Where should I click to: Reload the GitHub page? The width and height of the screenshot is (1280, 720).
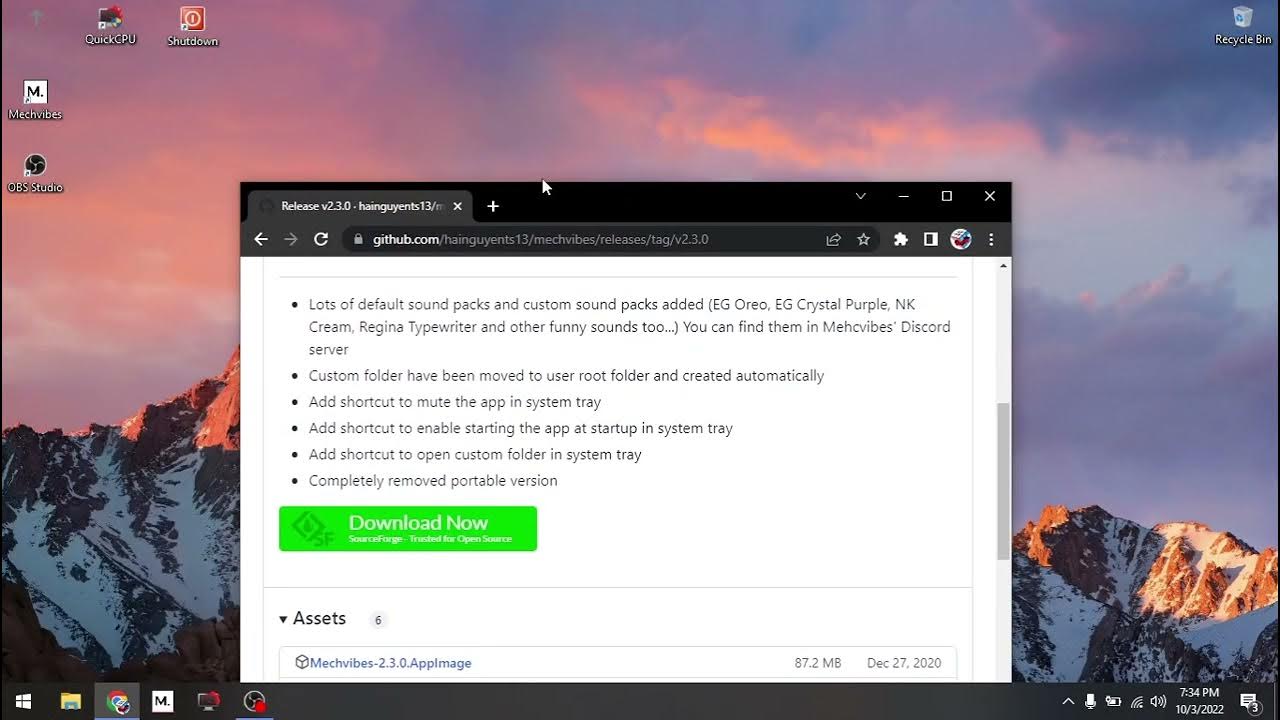(x=321, y=239)
